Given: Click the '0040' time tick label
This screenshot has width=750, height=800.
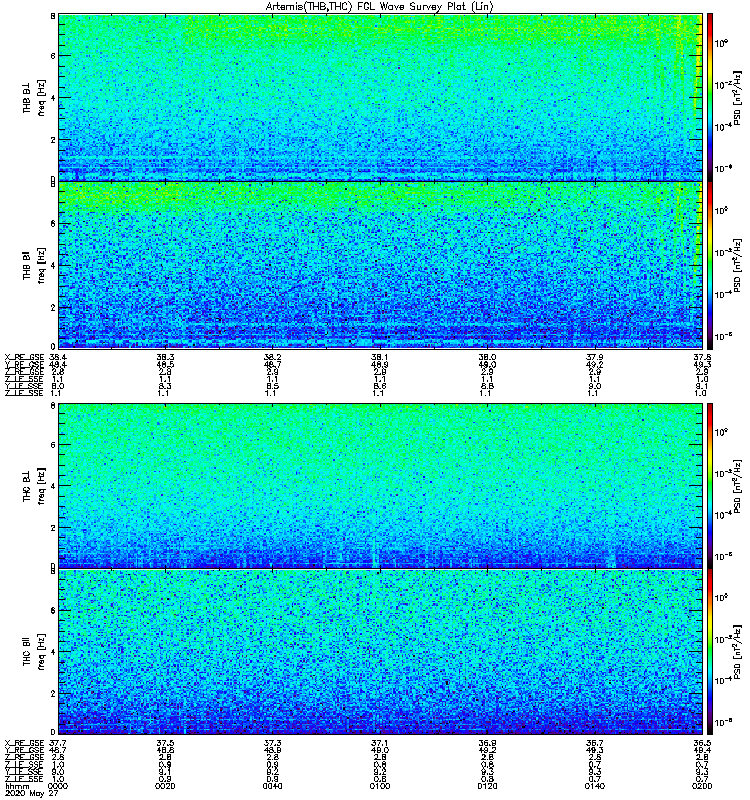Looking at the screenshot, I should coord(272,786).
